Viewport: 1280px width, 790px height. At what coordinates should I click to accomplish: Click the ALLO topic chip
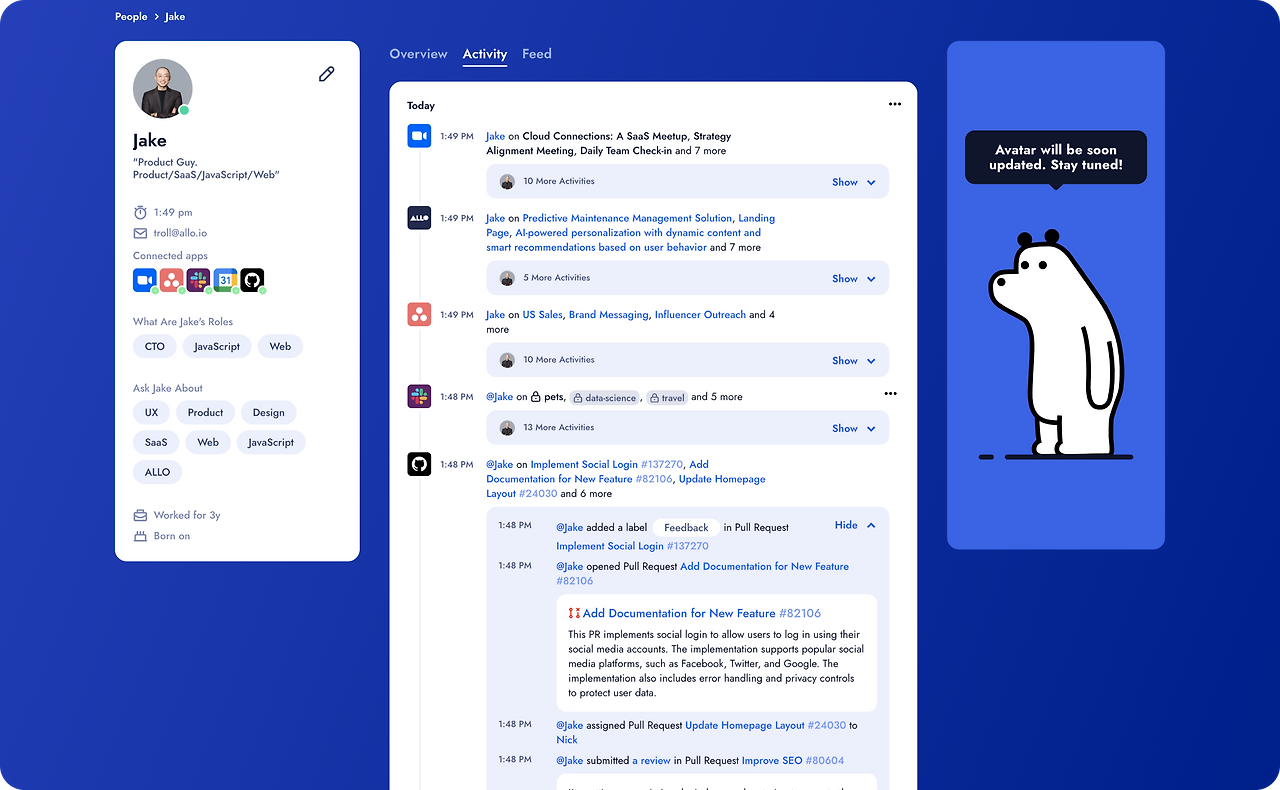tap(158, 472)
